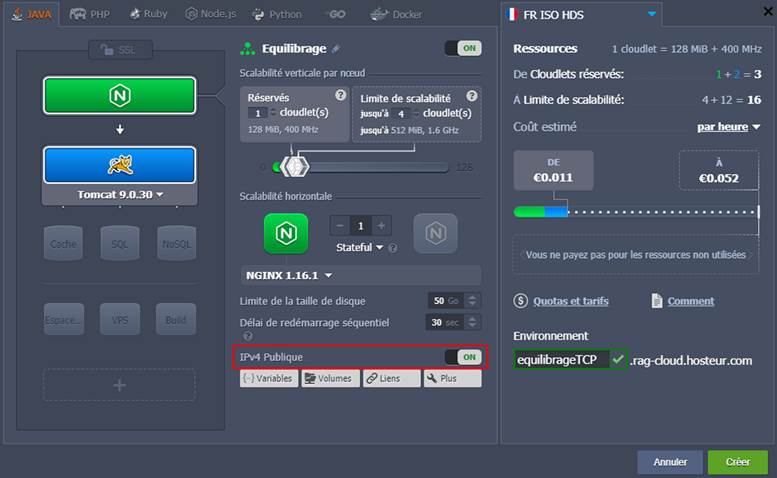This screenshot has width=777, height=478.
Task: Disable the IPv4 Publique switch
Action: pos(463,357)
